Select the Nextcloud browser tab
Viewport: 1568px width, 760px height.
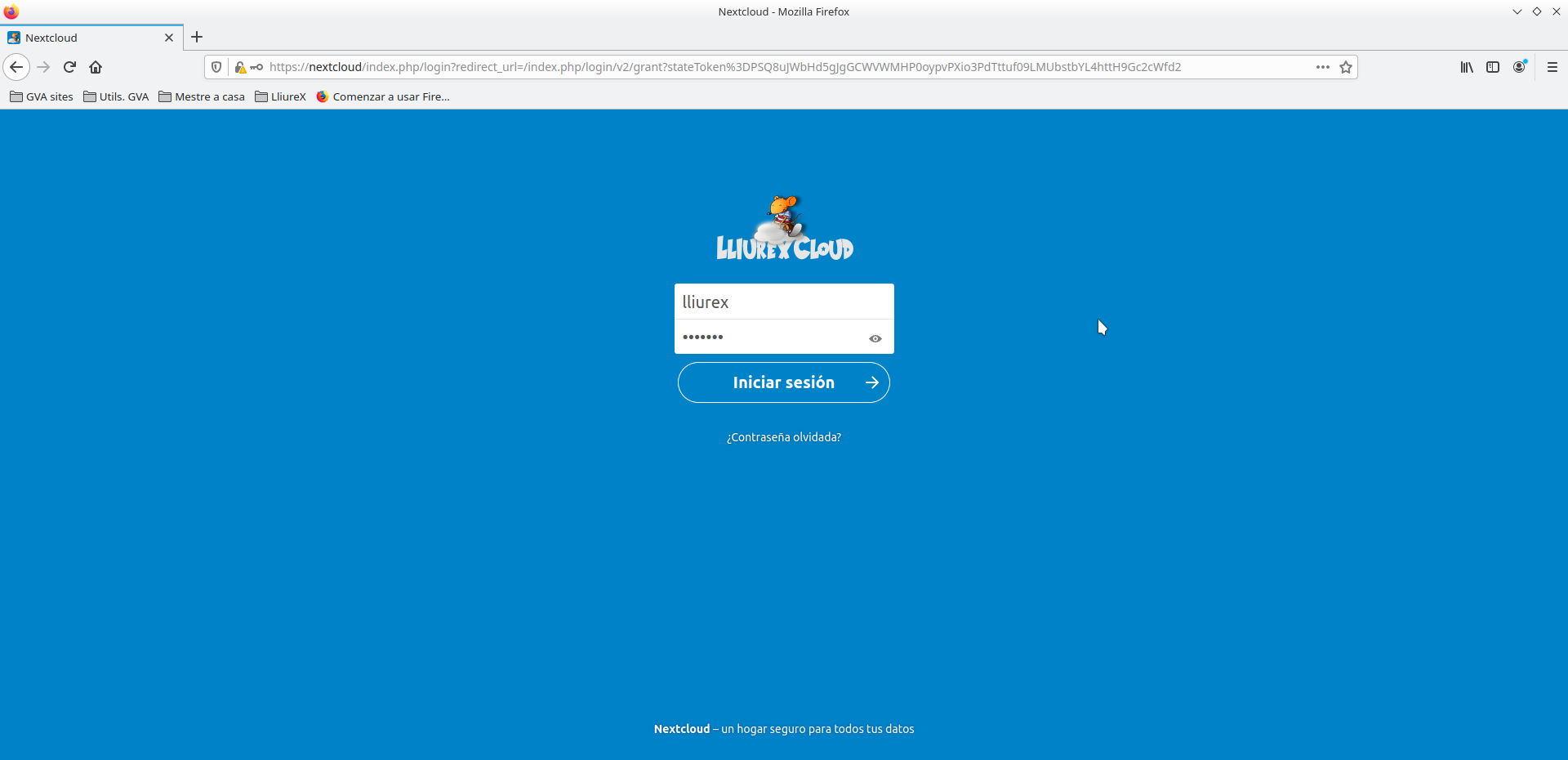(82, 38)
